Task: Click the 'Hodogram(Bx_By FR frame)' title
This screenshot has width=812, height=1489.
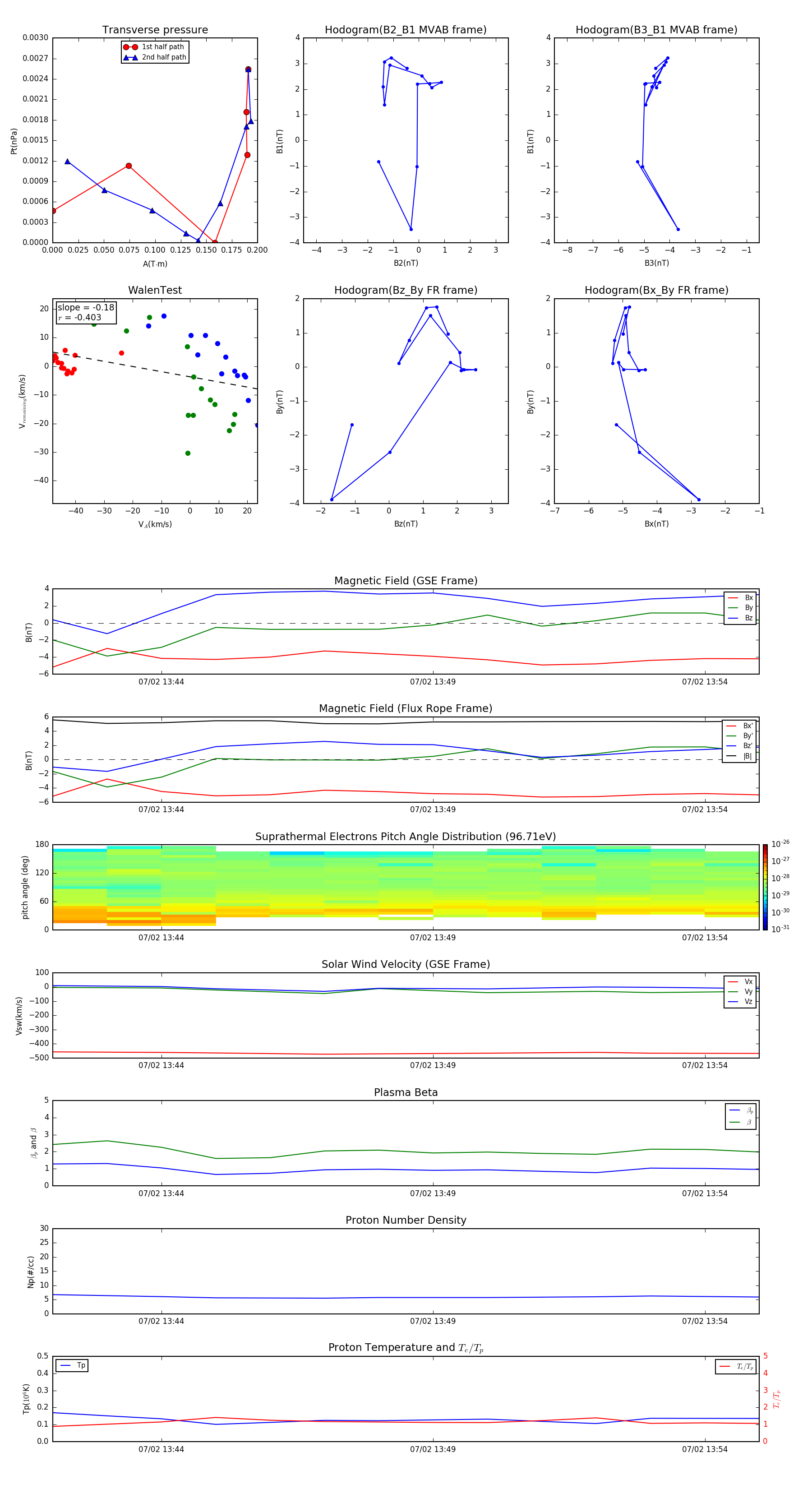Action: [656, 290]
